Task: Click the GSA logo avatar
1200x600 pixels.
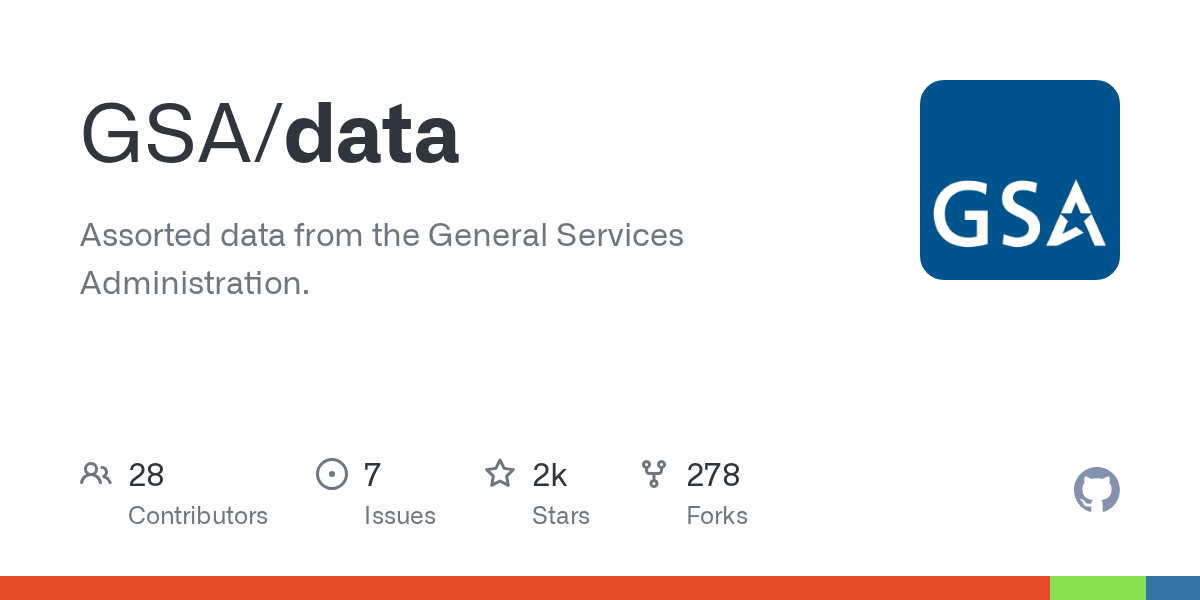Action: coord(1019,180)
